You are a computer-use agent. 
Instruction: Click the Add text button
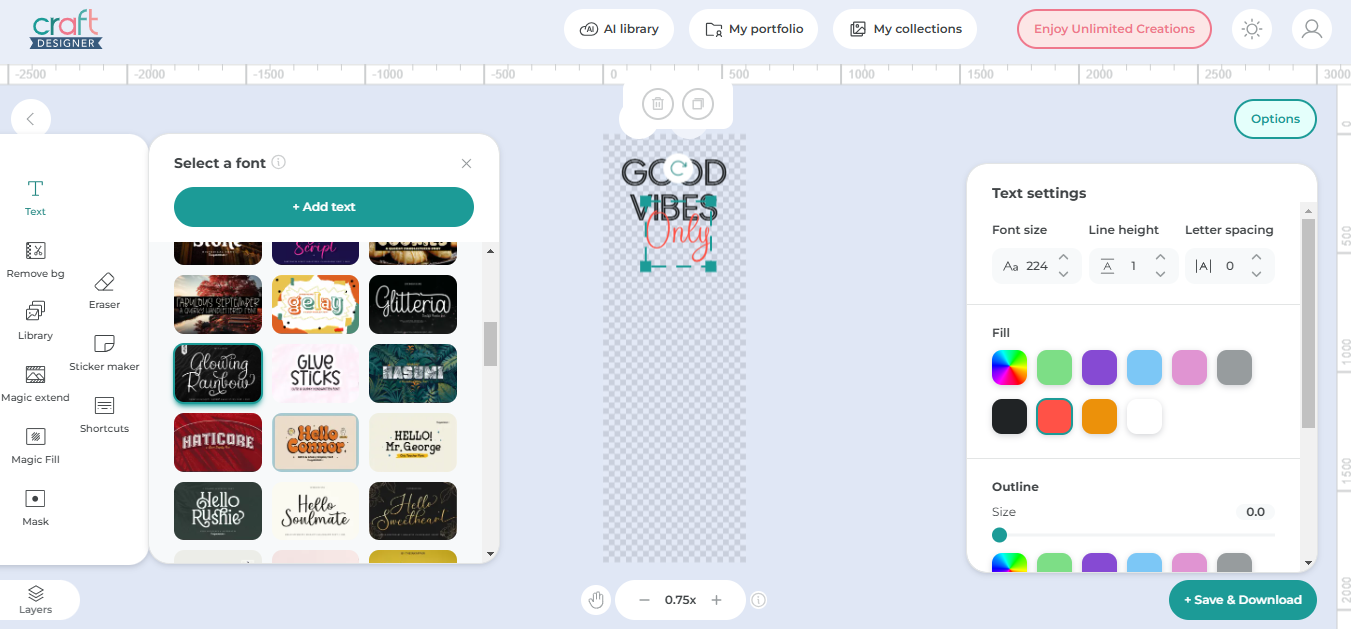[x=324, y=207]
